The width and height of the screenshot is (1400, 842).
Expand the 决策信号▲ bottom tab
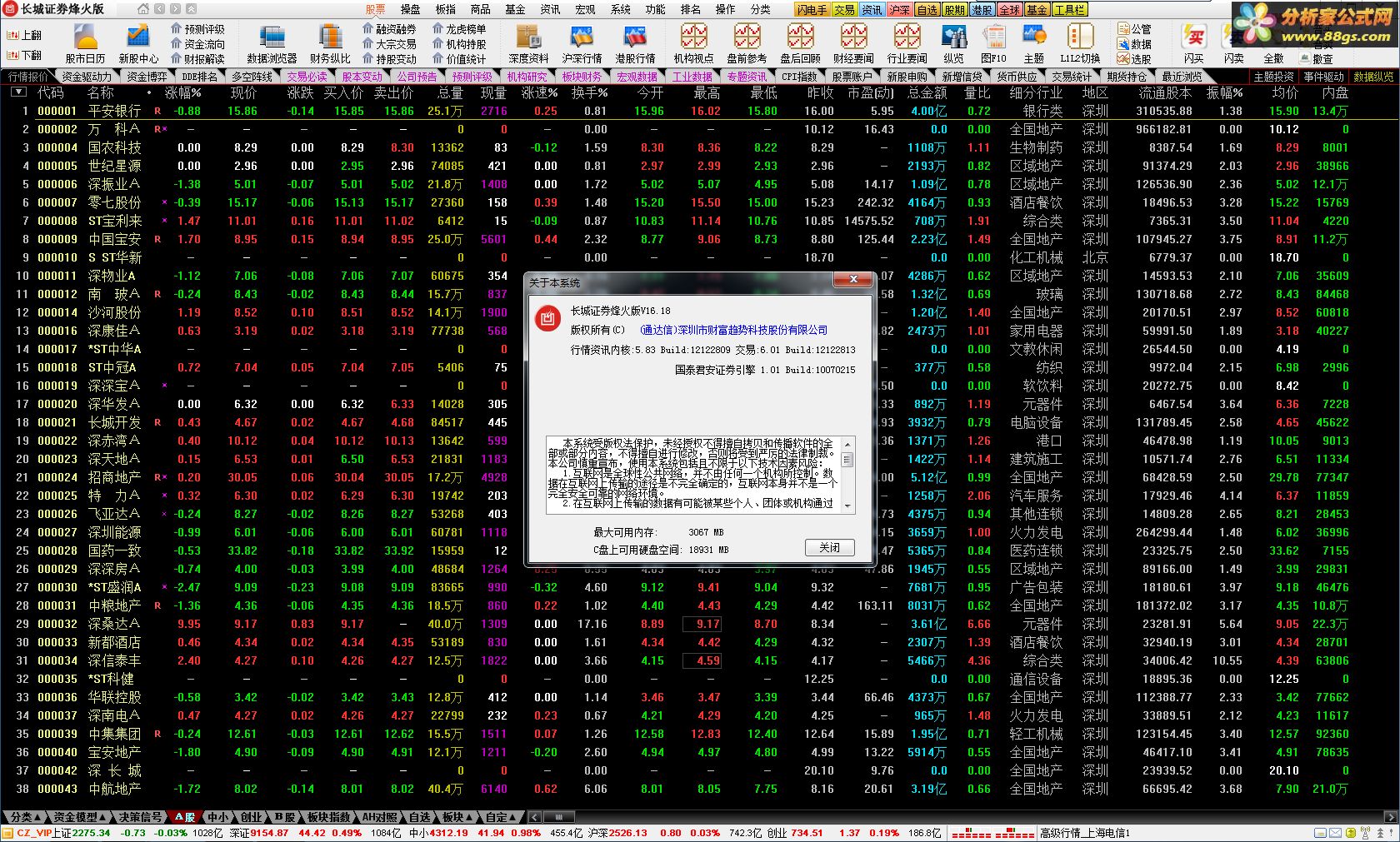[x=139, y=817]
